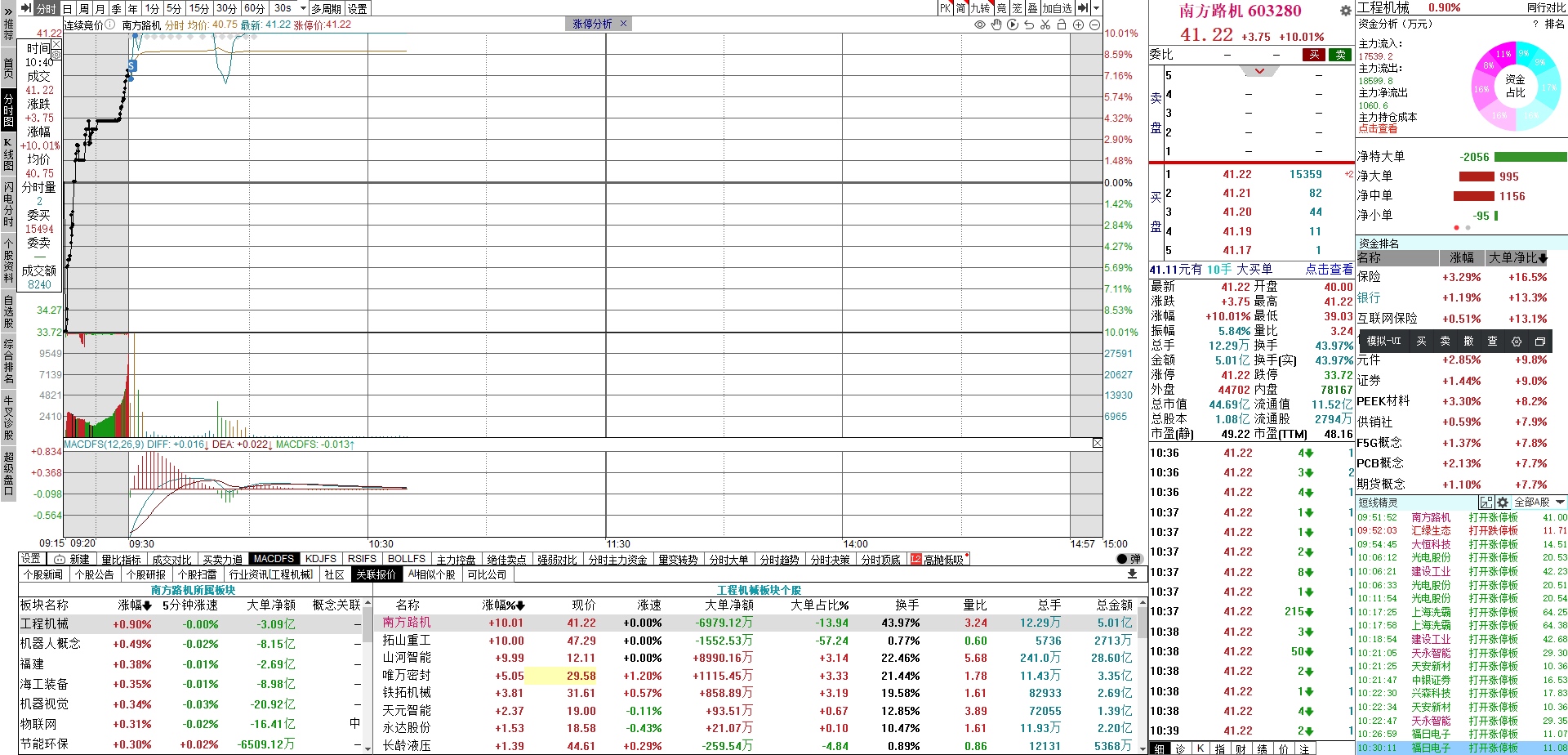
Task: Expand the left sidebar double-chevron
Action: point(8,11)
